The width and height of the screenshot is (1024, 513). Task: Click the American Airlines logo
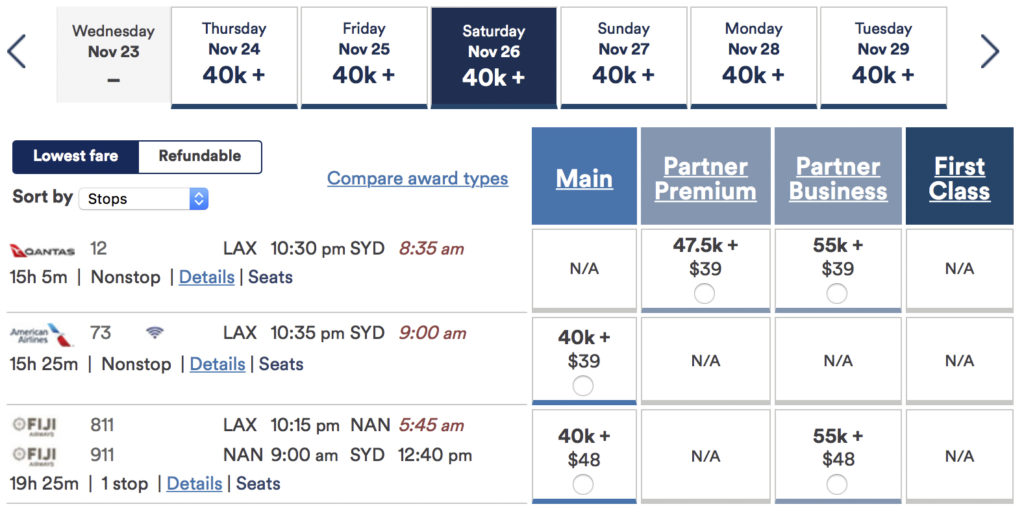42,335
